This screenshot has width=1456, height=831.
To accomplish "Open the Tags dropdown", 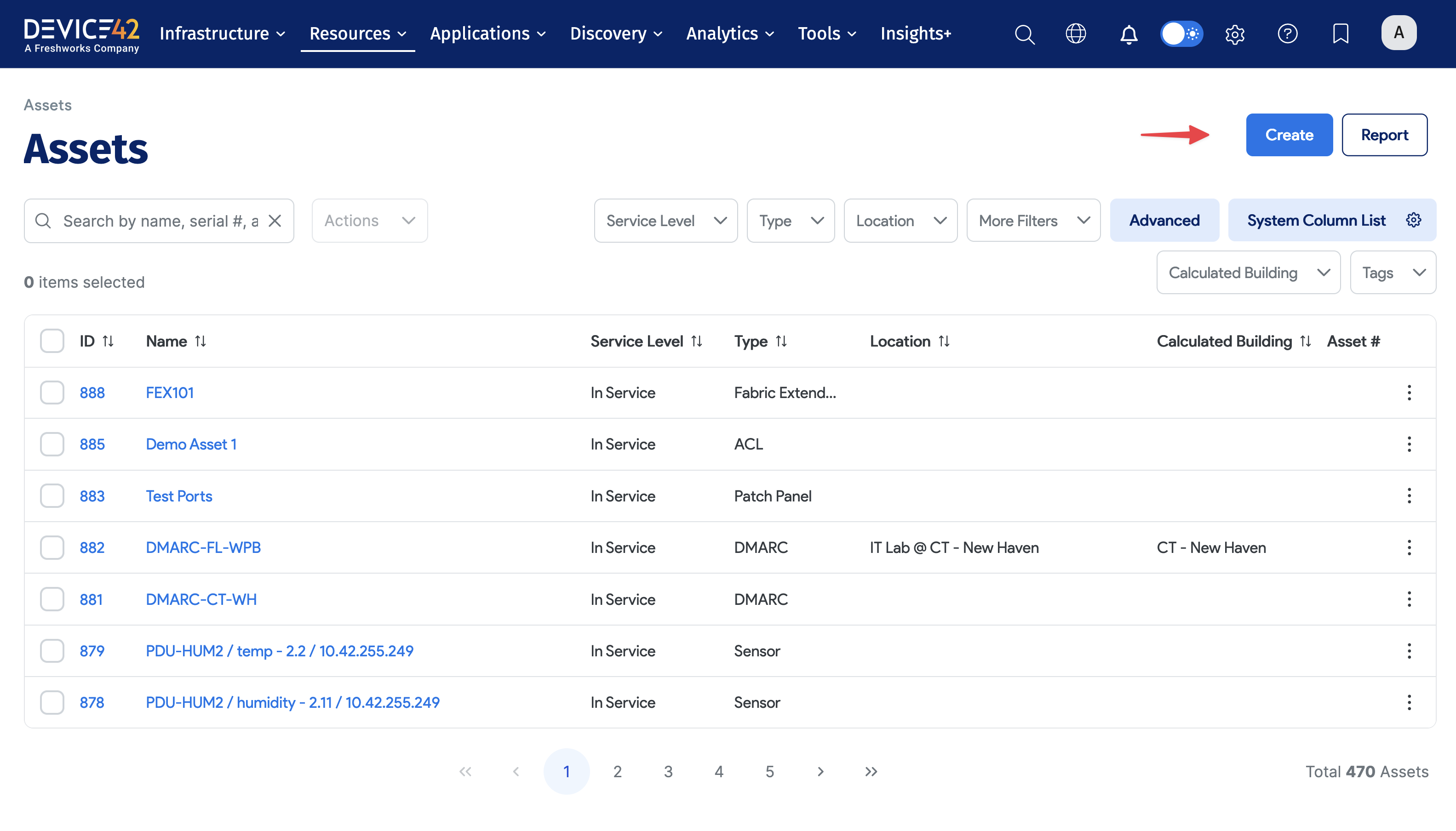I will (x=1393, y=272).
